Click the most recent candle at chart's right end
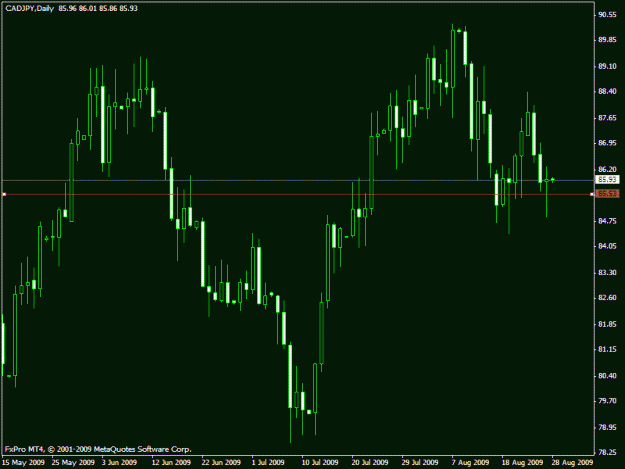Viewport: 625px width, 469px height. tap(552, 180)
